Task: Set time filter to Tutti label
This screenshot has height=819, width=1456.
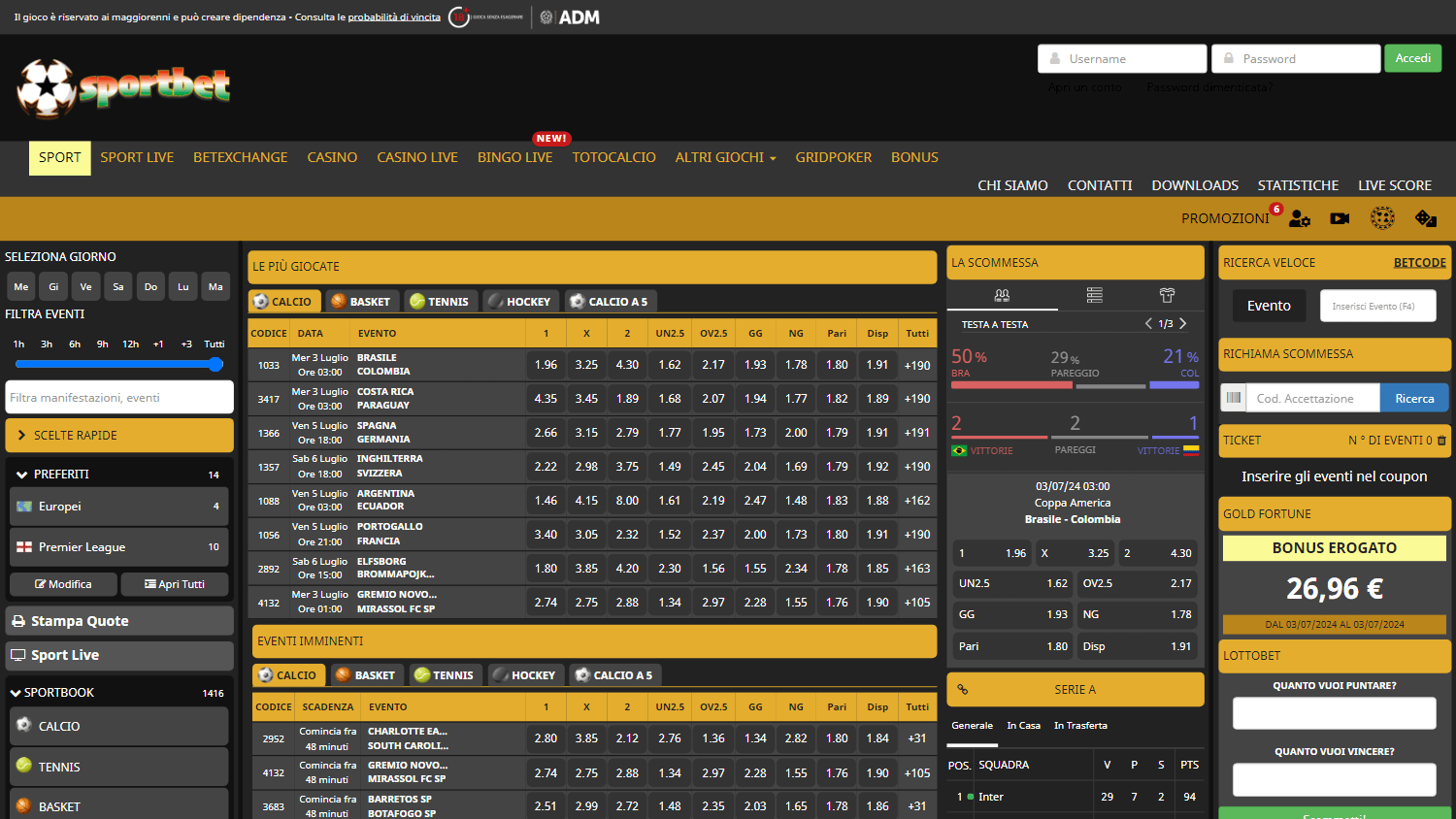Action: pos(215,344)
